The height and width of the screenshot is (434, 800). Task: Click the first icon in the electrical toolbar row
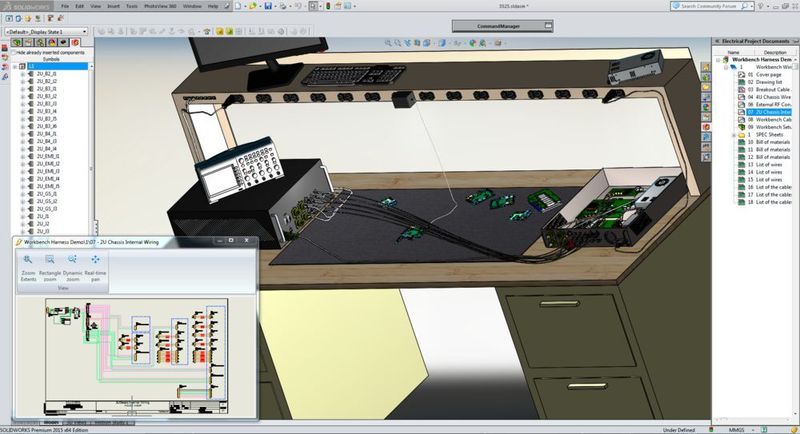tap(9, 18)
